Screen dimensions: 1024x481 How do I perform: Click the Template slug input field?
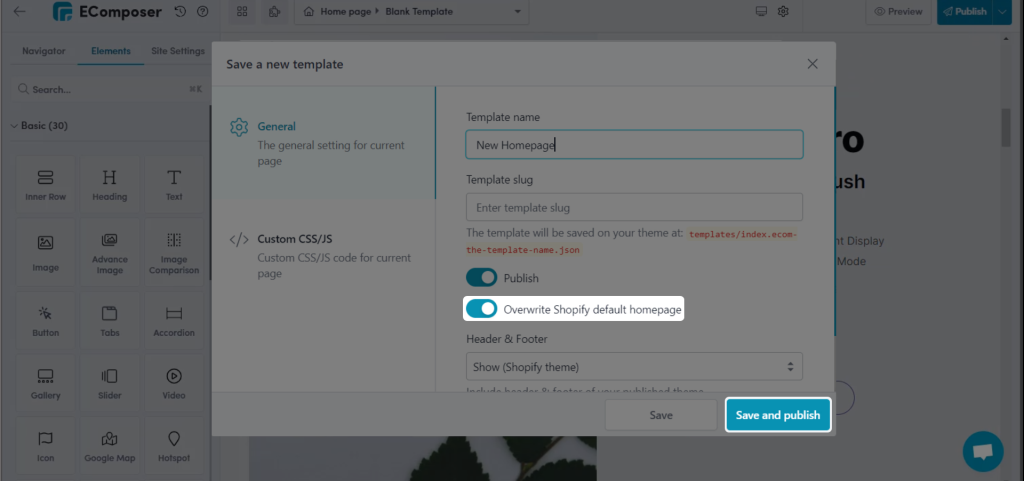point(634,207)
